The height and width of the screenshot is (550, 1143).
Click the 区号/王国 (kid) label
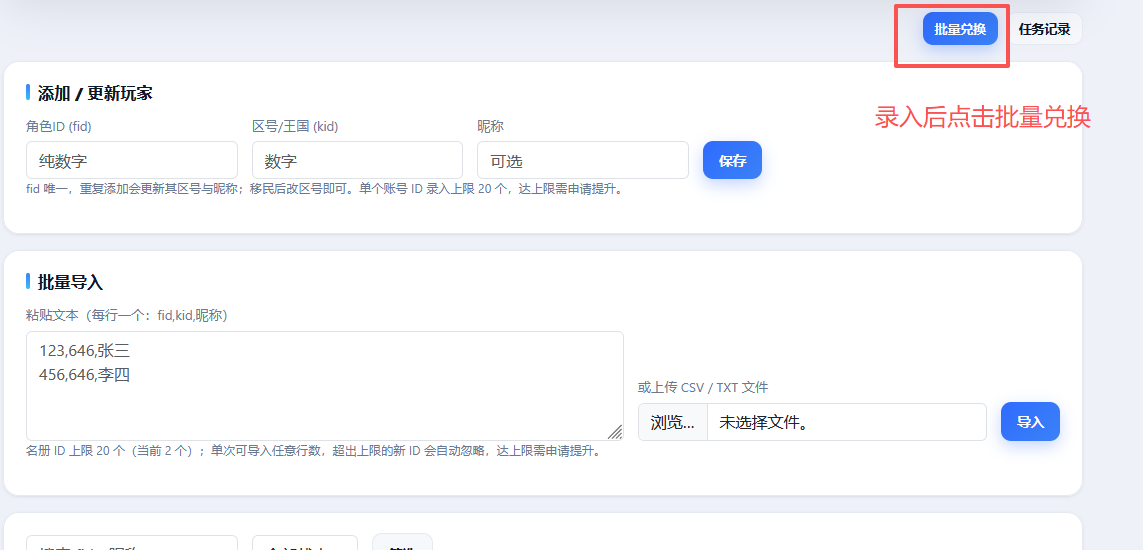(295, 127)
